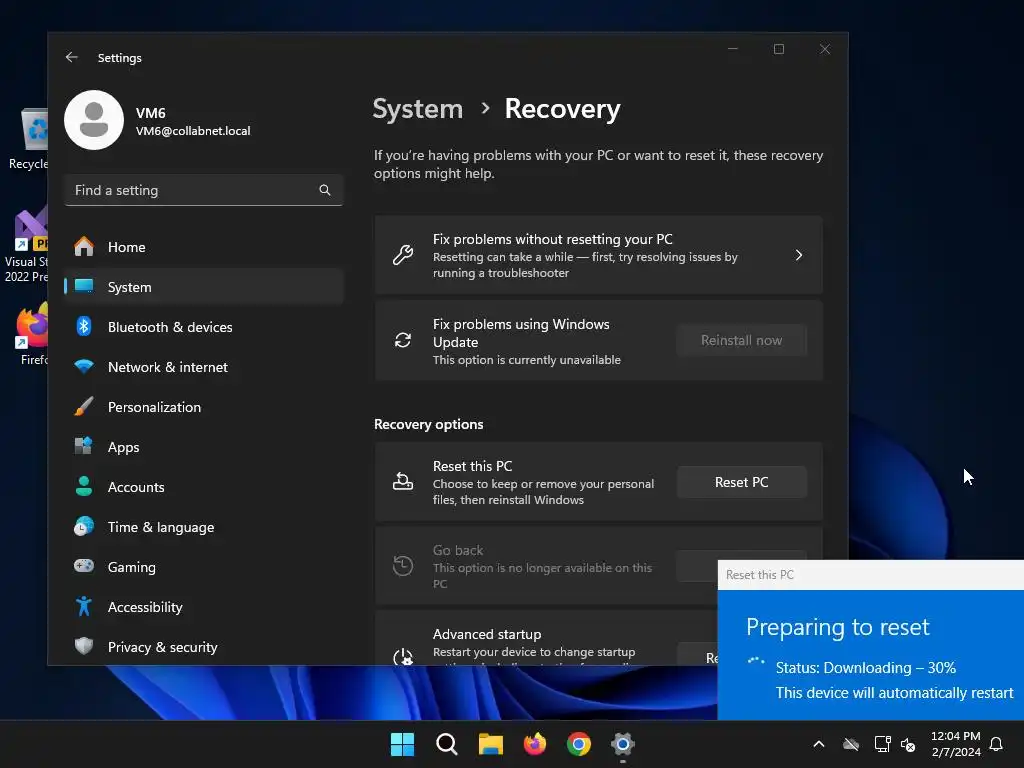Image resolution: width=1024 pixels, height=768 pixels.
Task: Open taskbar Search
Action: 447,744
